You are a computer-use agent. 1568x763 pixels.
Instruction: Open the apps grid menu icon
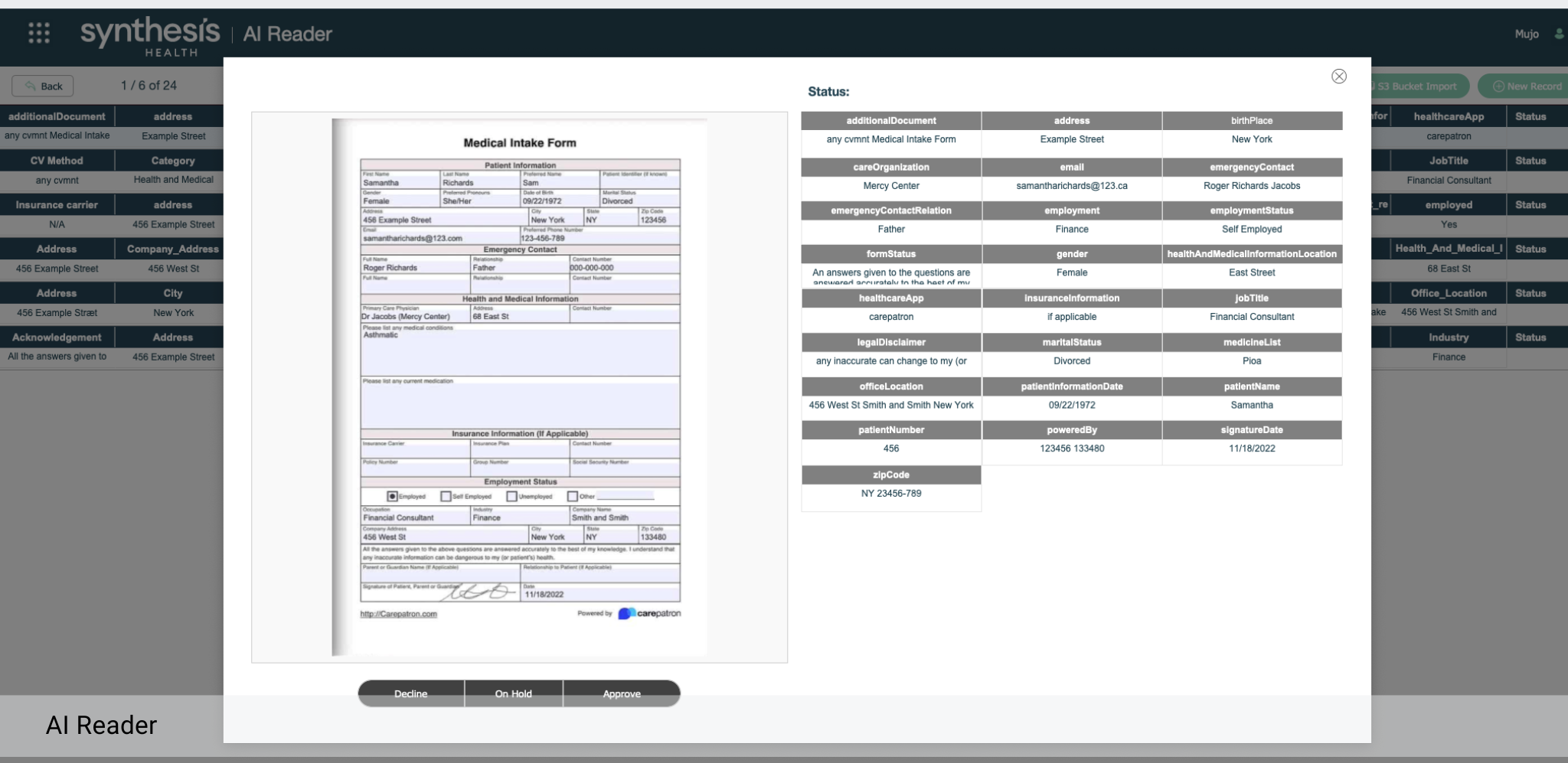pos(39,33)
